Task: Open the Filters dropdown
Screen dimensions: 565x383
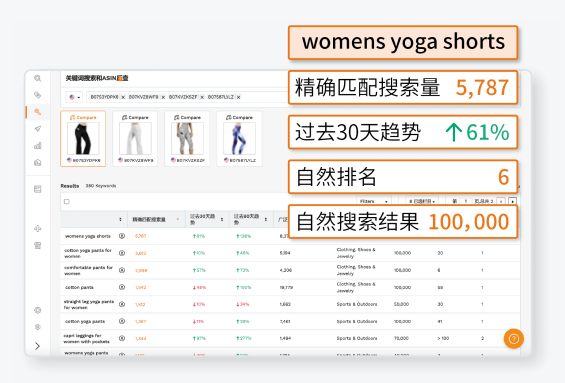Action: click(x=374, y=201)
